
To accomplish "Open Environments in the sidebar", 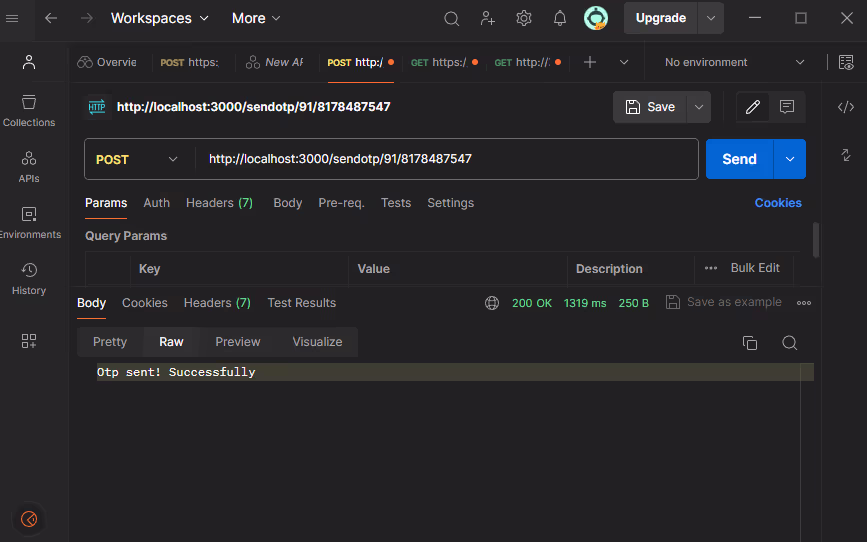I will tap(30, 223).
